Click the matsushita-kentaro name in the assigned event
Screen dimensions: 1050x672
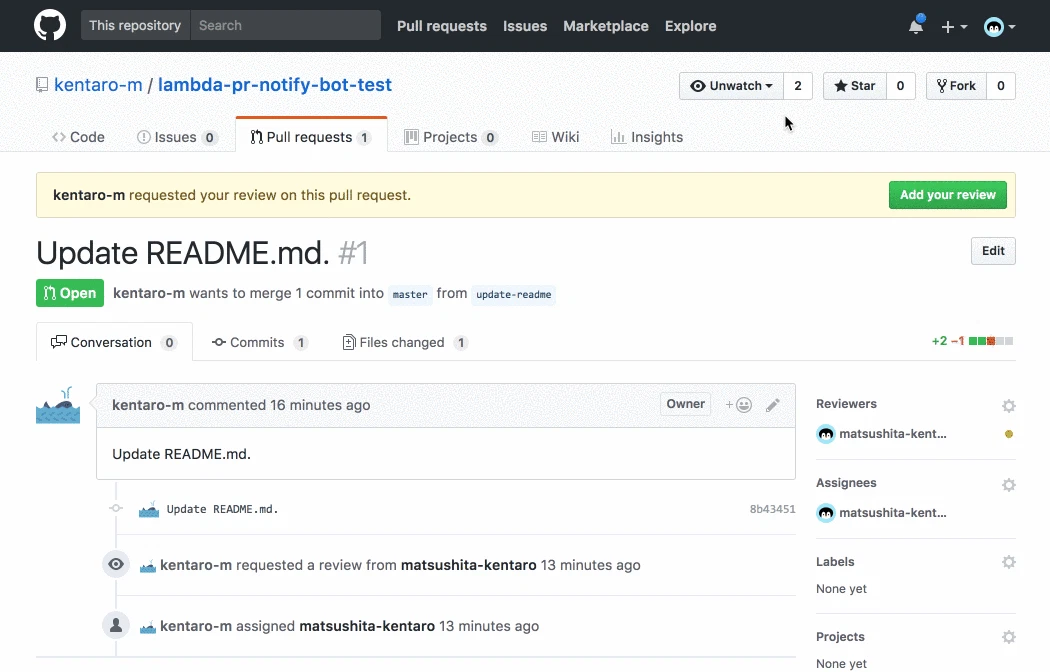click(x=367, y=626)
